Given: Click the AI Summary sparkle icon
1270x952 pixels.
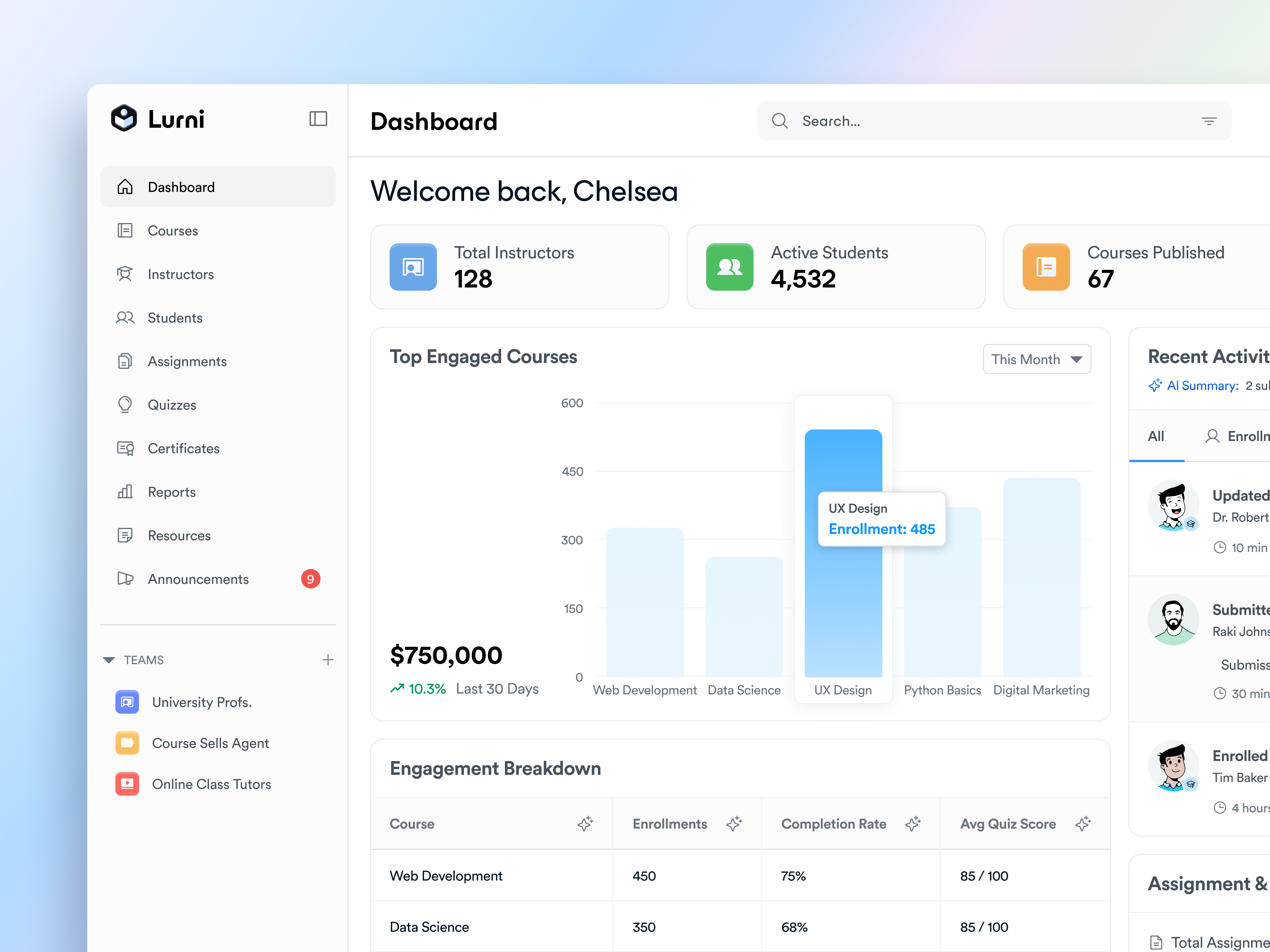Looking at the screenshot, I should (1155, 385).
